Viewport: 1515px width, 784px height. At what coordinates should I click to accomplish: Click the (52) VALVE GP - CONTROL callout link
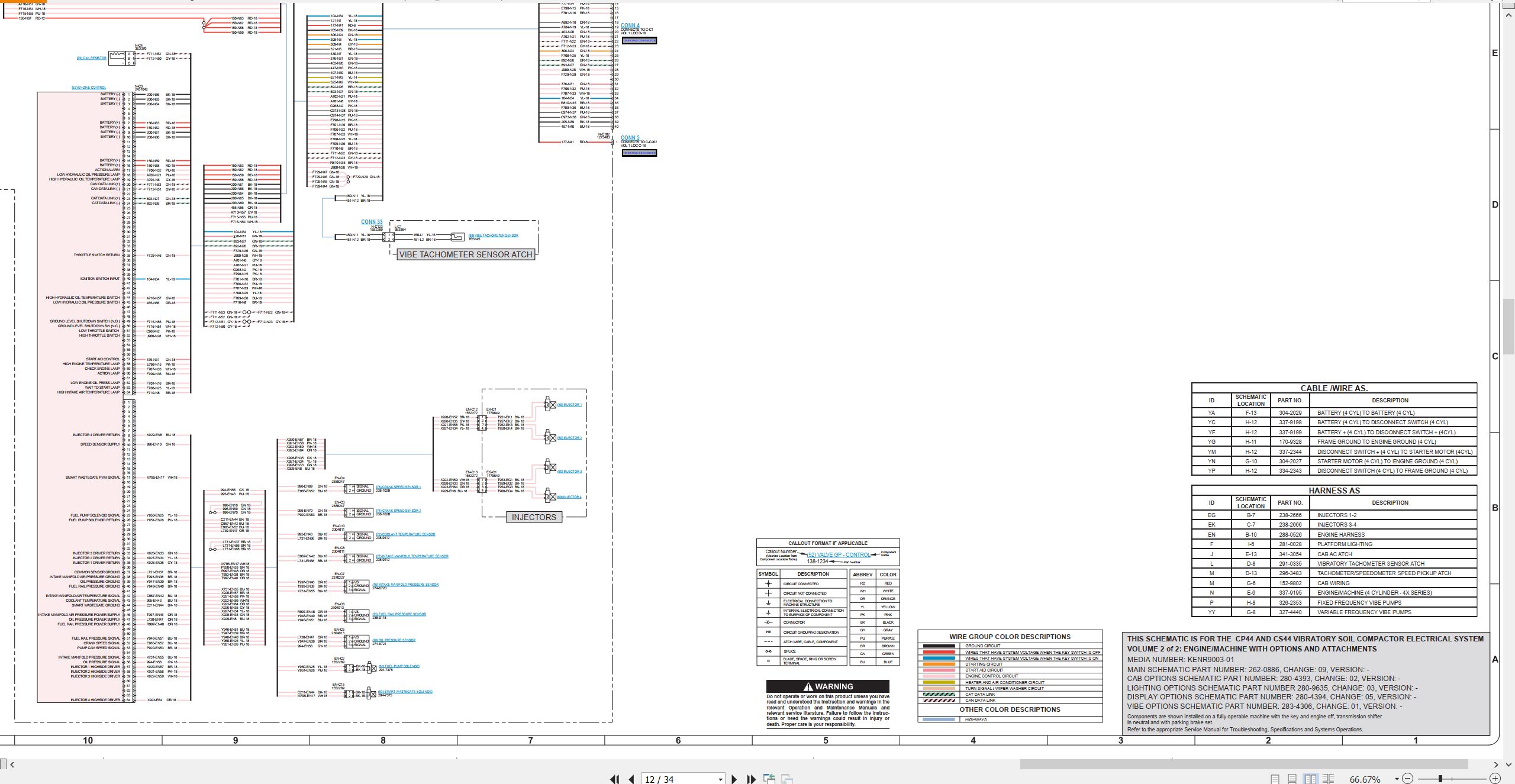[x=839, y=555]
